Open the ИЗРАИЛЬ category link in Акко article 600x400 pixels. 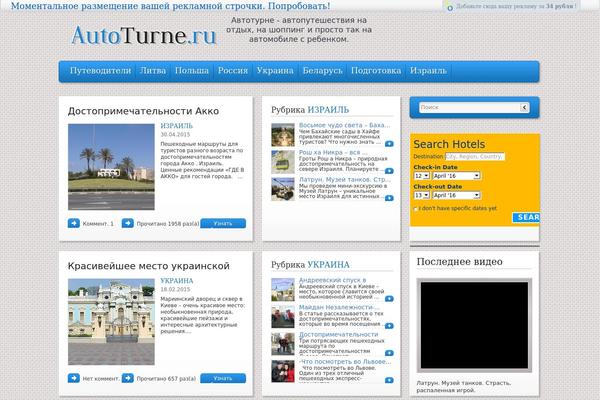(176, 126)
